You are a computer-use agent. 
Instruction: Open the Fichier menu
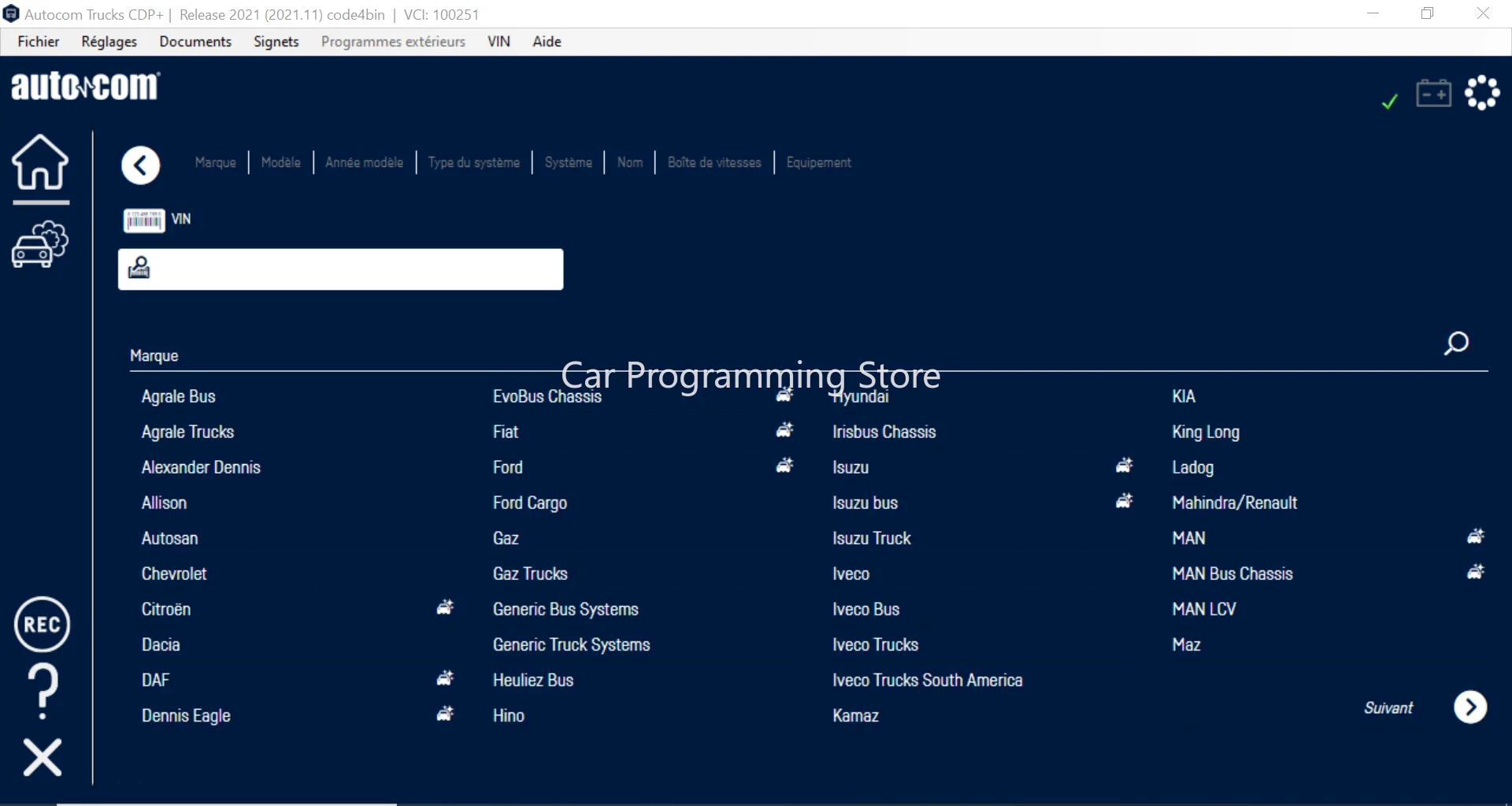39,42
